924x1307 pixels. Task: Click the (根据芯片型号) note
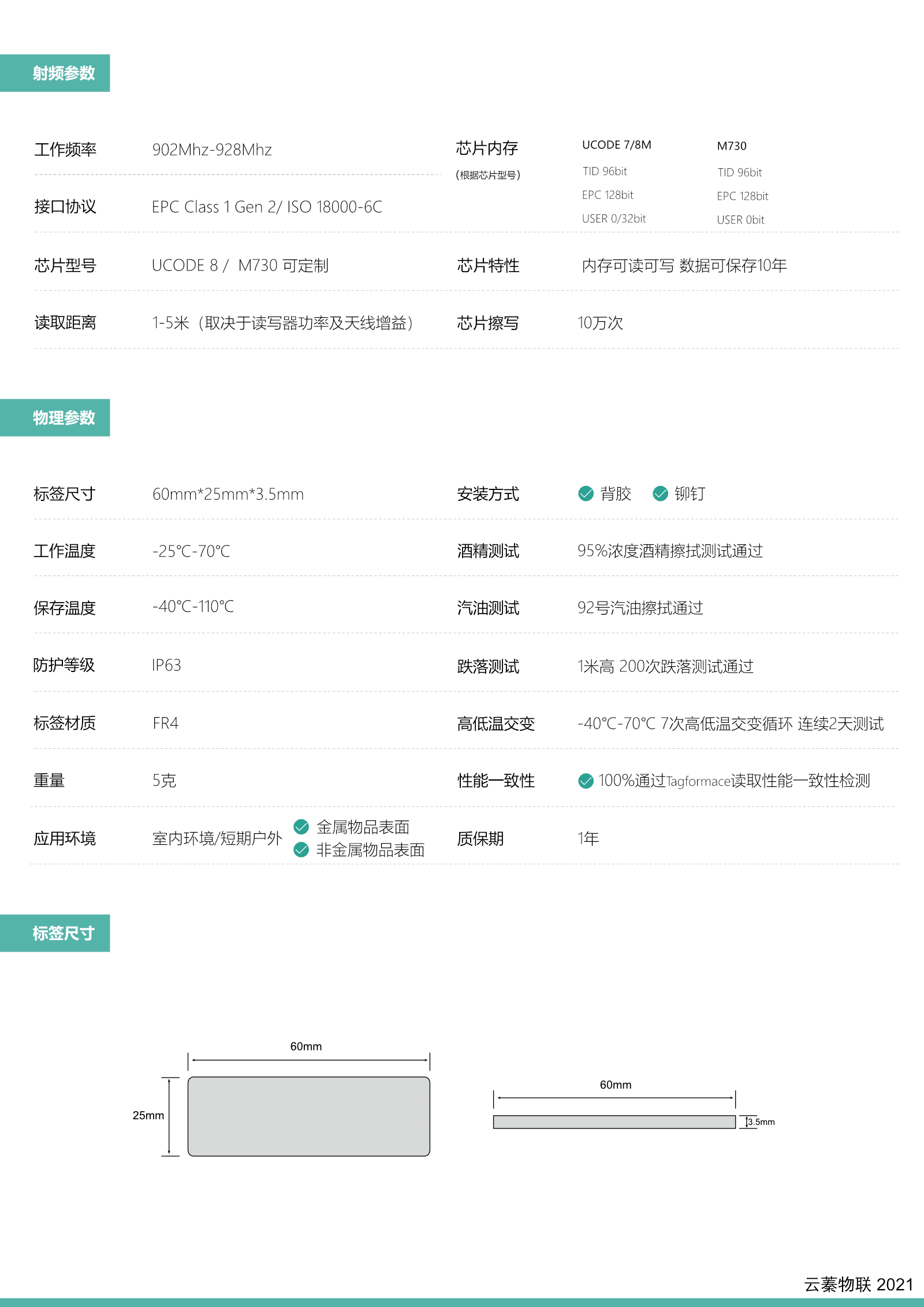pos(488,174)
